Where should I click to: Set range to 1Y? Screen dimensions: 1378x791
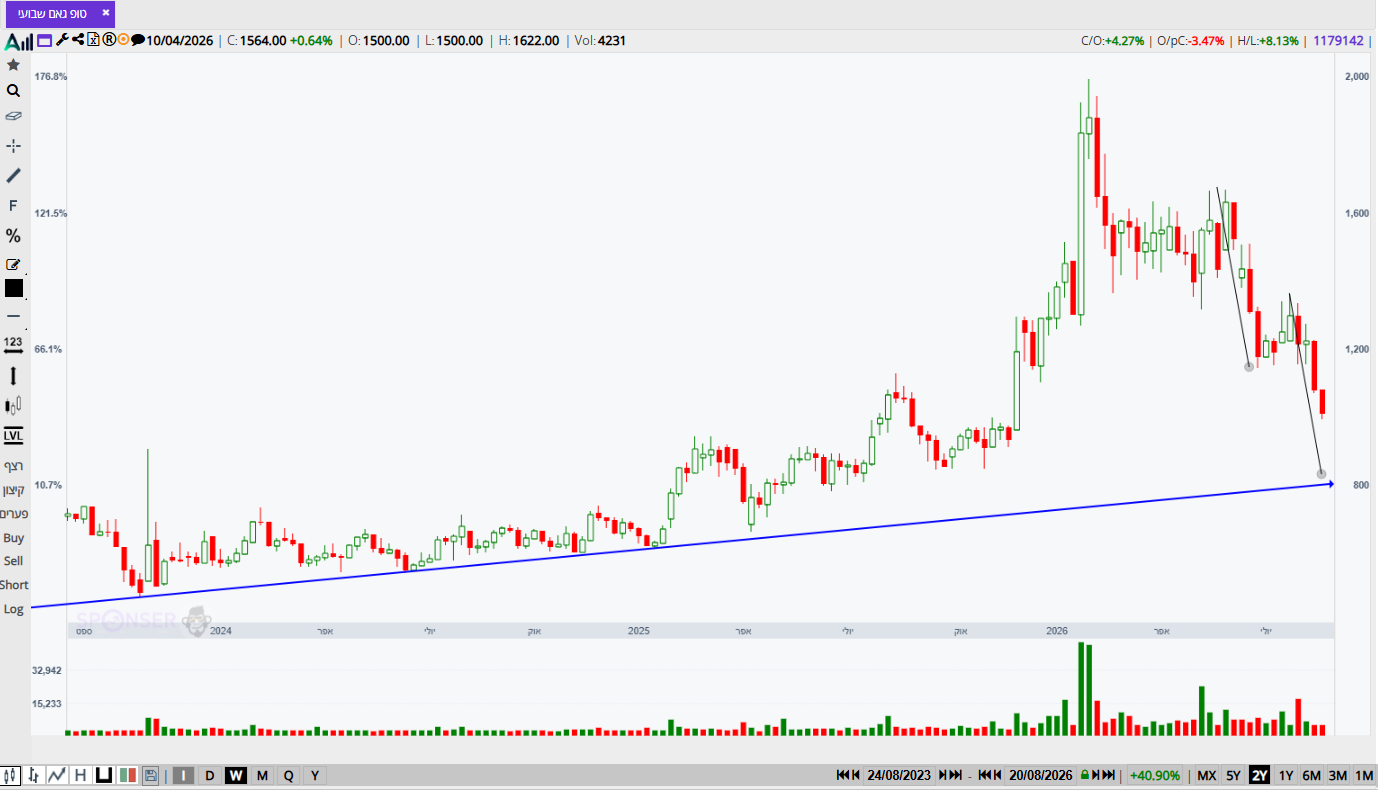tap(1286, 775)
